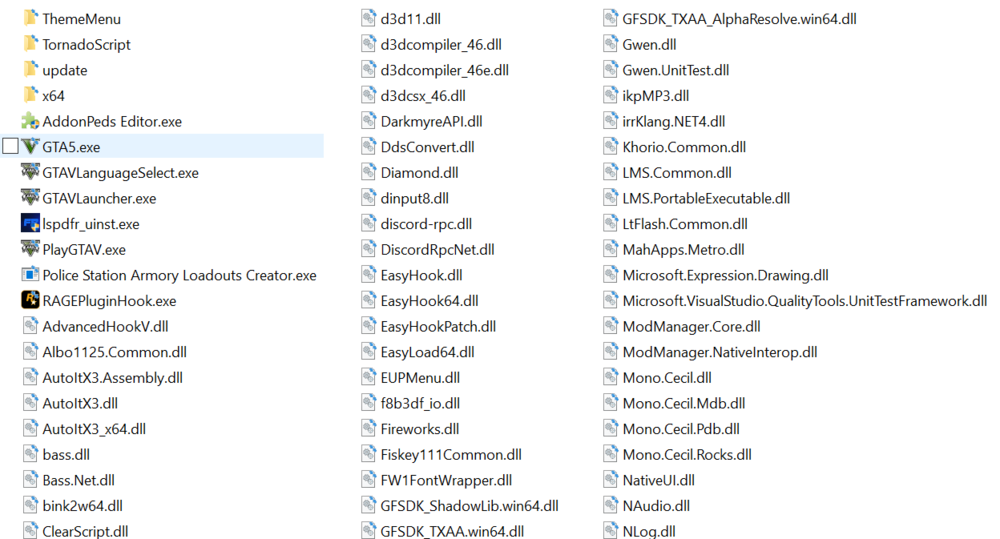Image resolution: width=1000 pixels, height=539 pixels.
Task: Select the file name EUPMenu.dll
Action: pos(420,378)
